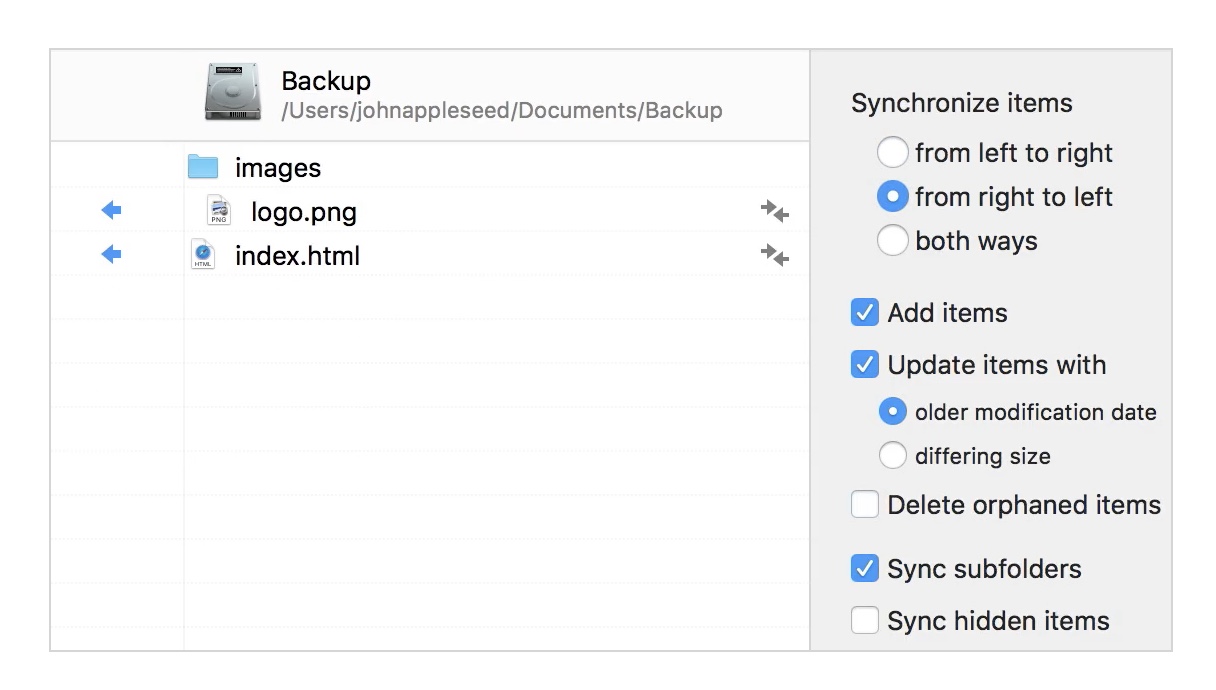
Task: Click the images folder icon
Action: click(203, 167)
